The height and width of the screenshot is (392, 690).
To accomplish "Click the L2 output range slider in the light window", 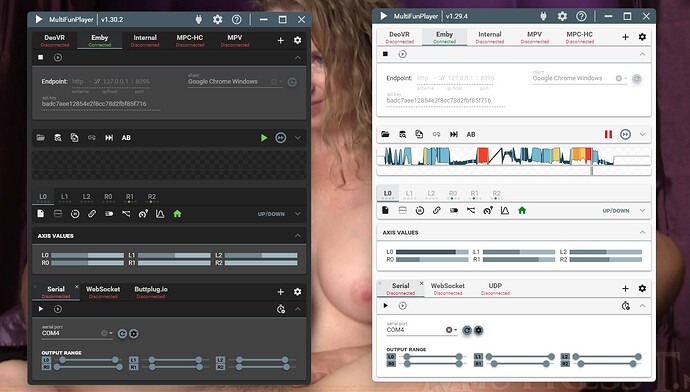I will coord(607,356).
